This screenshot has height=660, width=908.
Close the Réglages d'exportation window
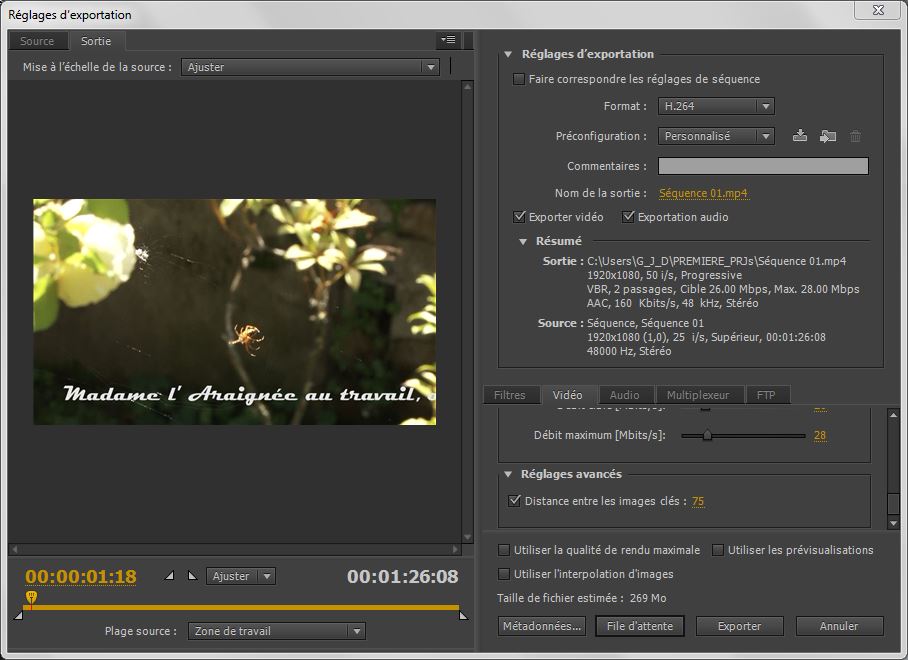pos(878,10)
